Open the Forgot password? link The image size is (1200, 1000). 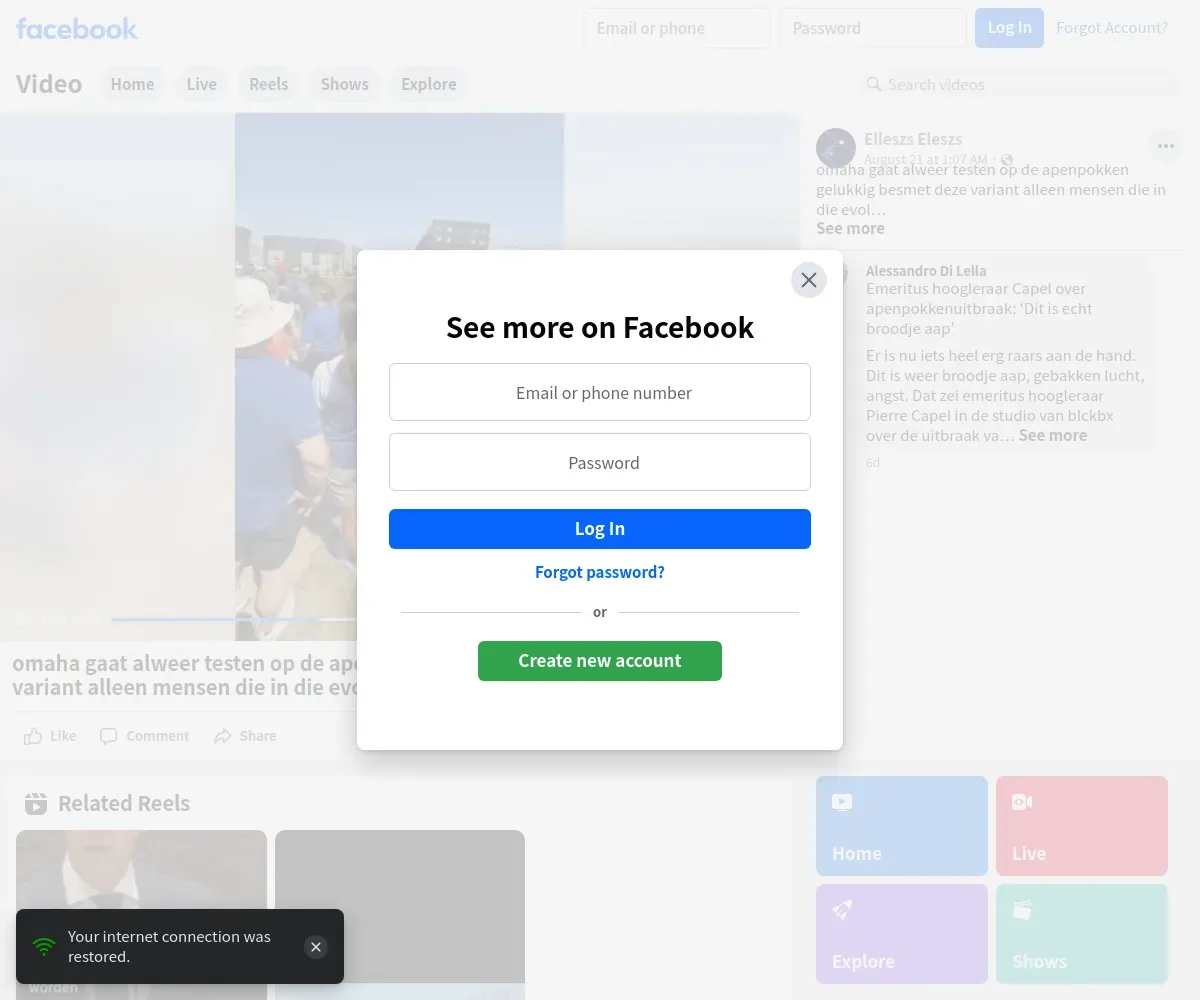(600, 572)
